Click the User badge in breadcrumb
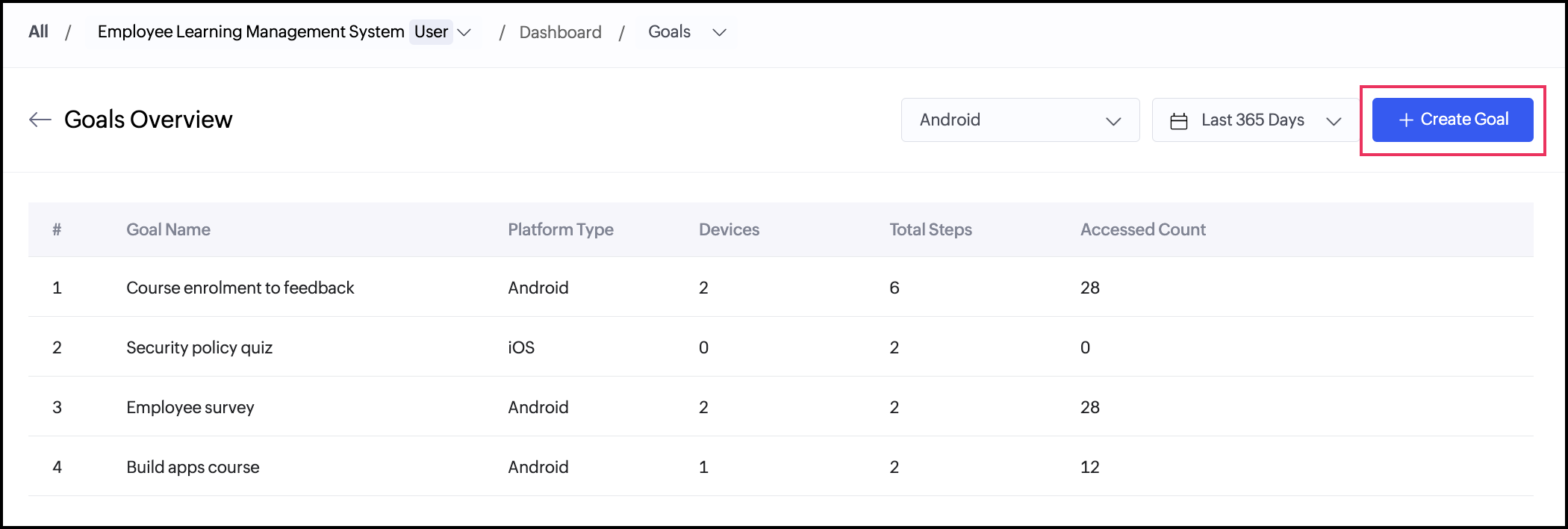The image size is (1568, 529). click(431, 32)
